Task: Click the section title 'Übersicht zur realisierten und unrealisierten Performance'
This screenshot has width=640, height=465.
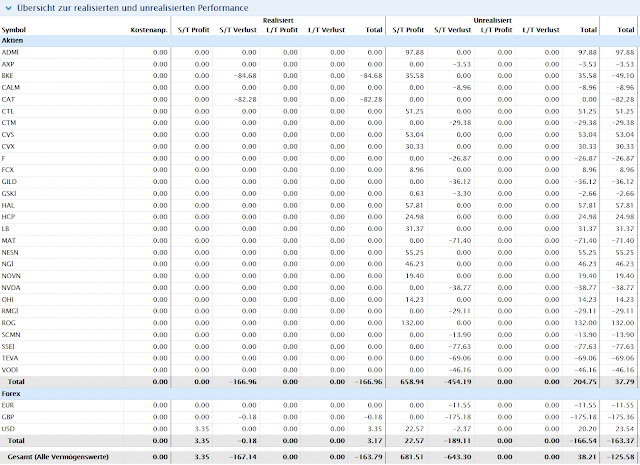Action: (133, 8)
